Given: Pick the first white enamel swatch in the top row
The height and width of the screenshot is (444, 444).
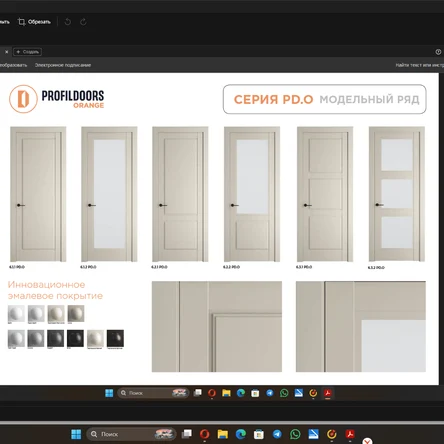Looking at the screenshot, I should click(16, 314).
